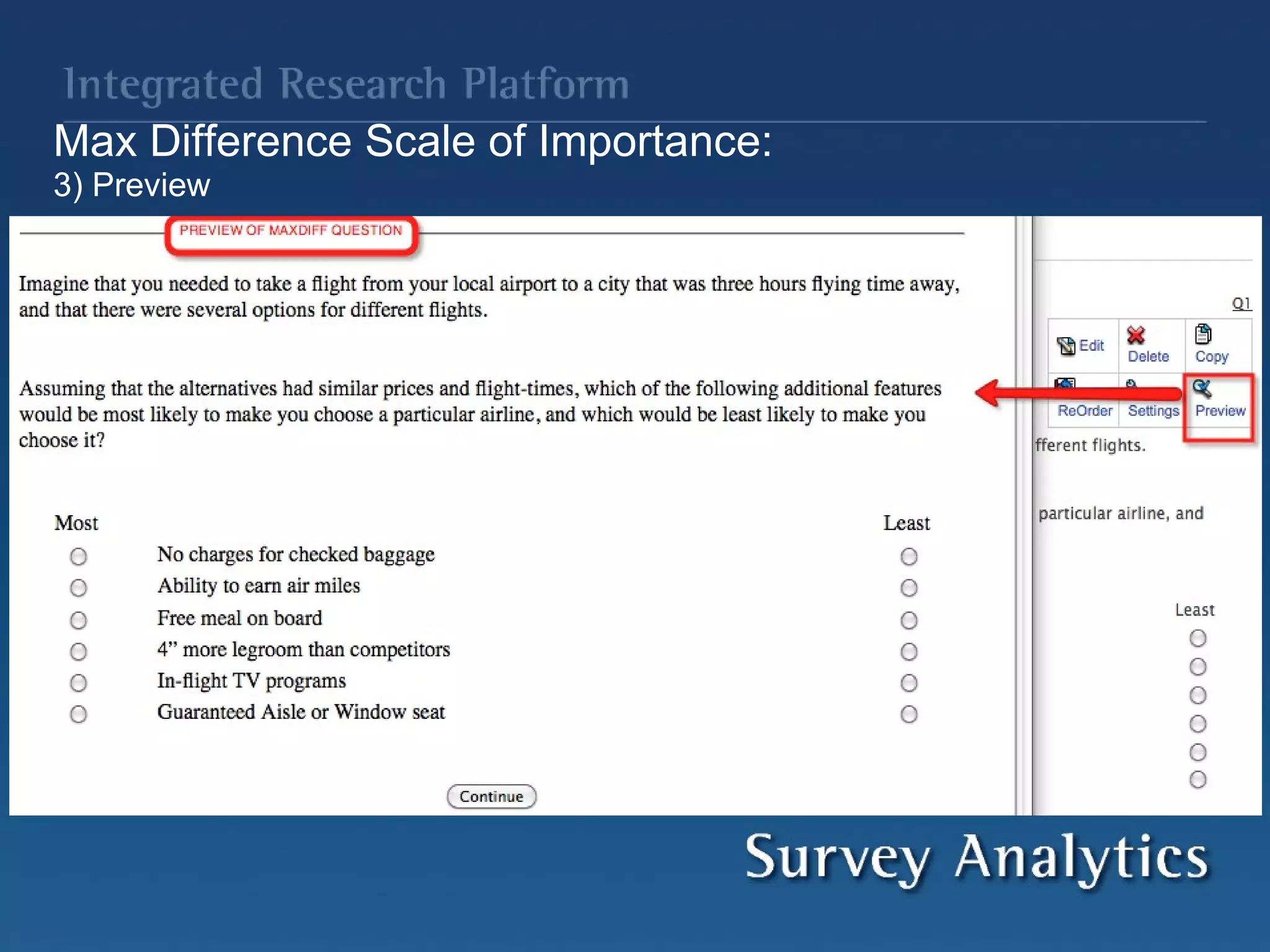Click the red Delete X icon
The image size is (1270, 952).
tap(1135, 335)
